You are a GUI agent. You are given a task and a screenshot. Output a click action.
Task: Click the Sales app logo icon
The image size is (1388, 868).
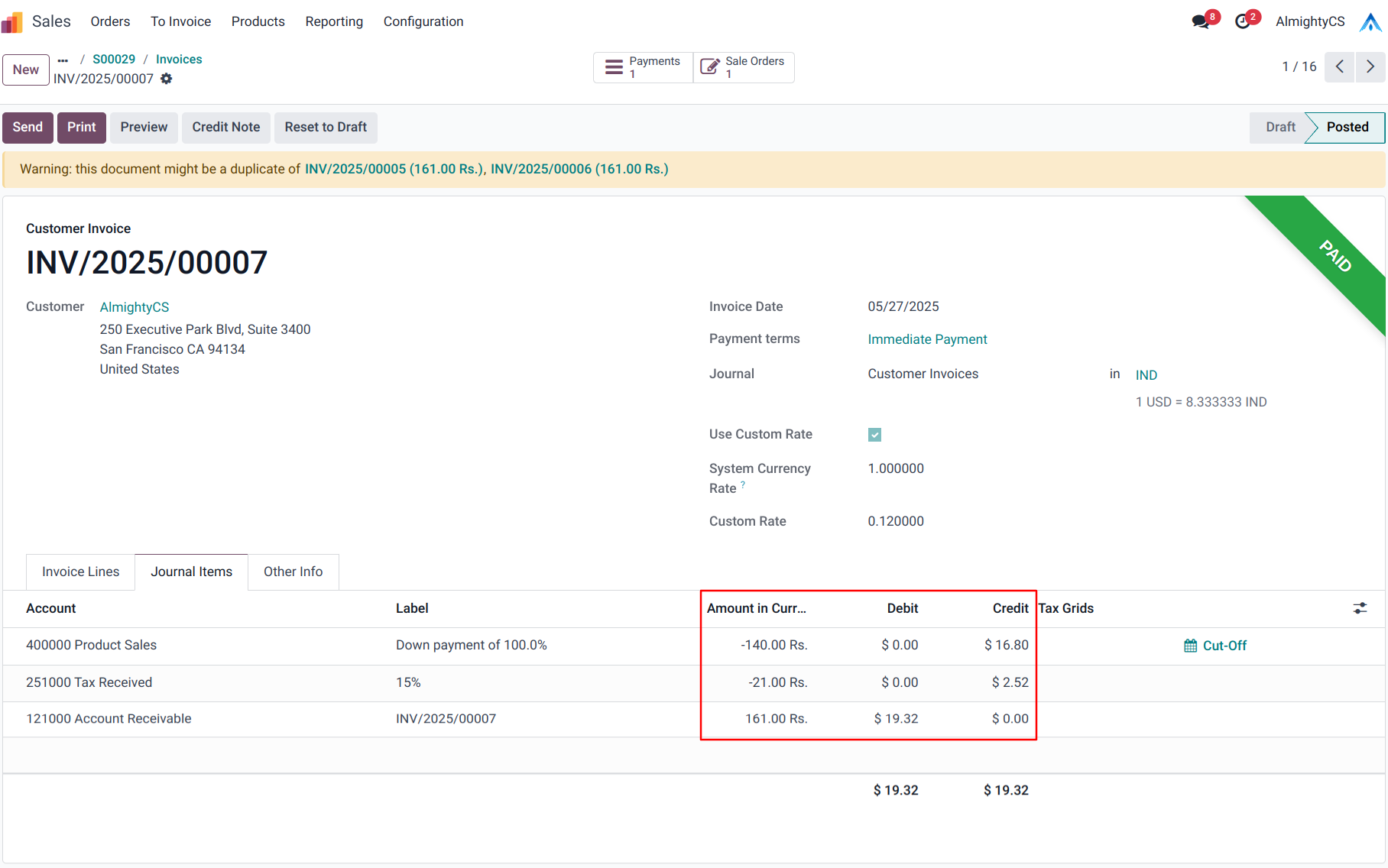coord(12,22)
